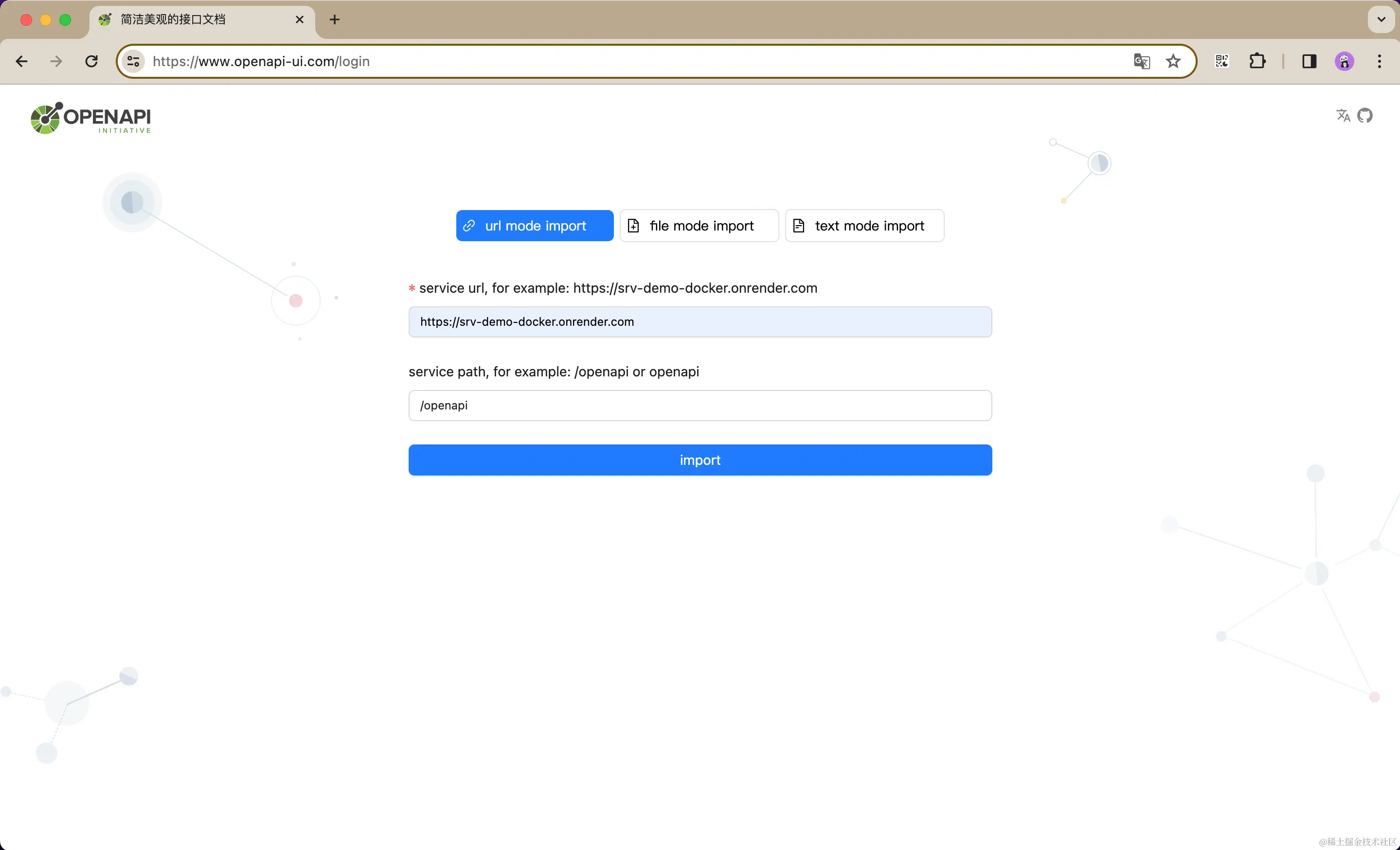Switch to text mode import tab
The width and height of the screenshot is (1400, 850).
(864, 226)
